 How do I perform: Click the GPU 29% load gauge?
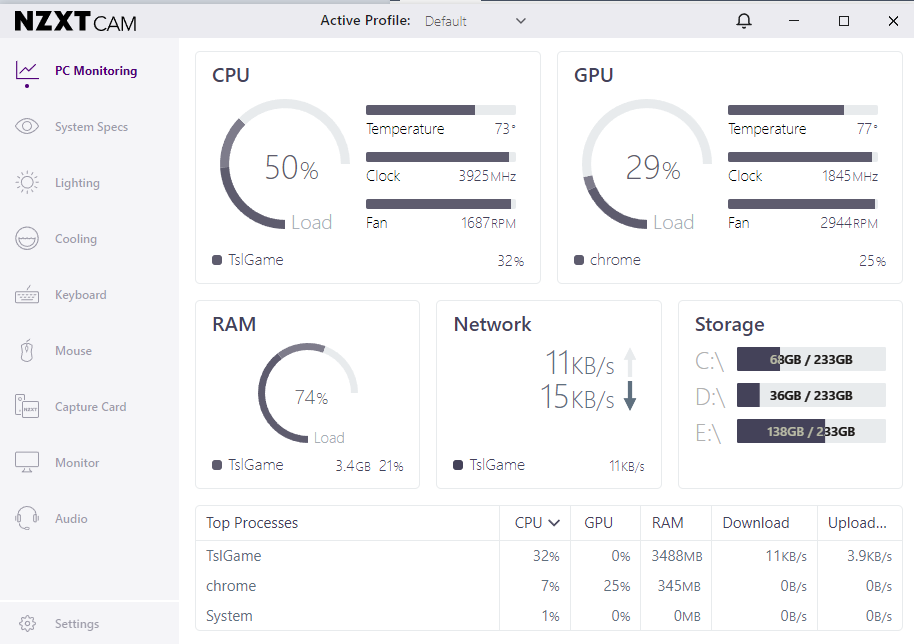point(647,165)
